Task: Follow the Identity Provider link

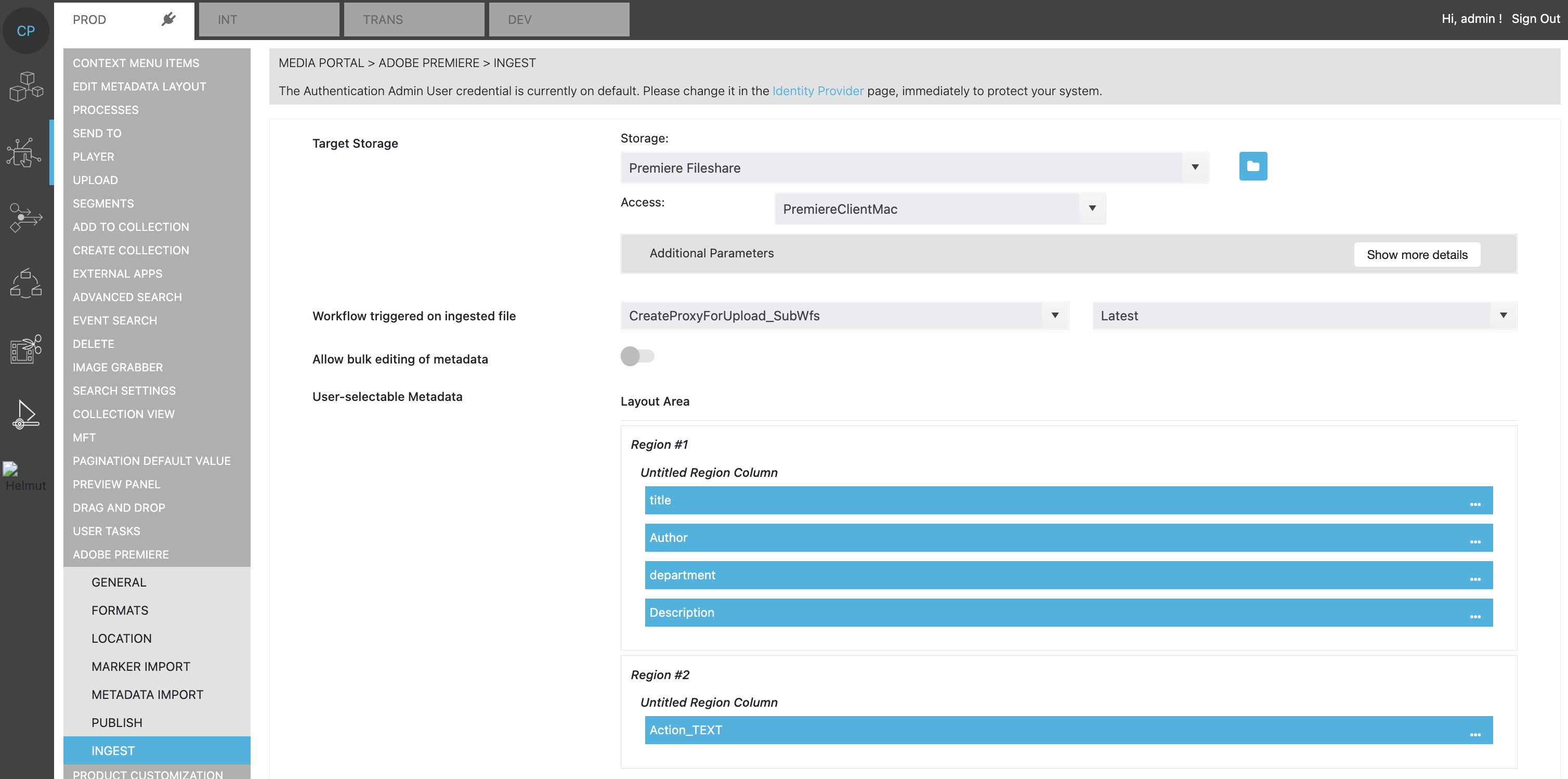Action: (x=817, y=91)
